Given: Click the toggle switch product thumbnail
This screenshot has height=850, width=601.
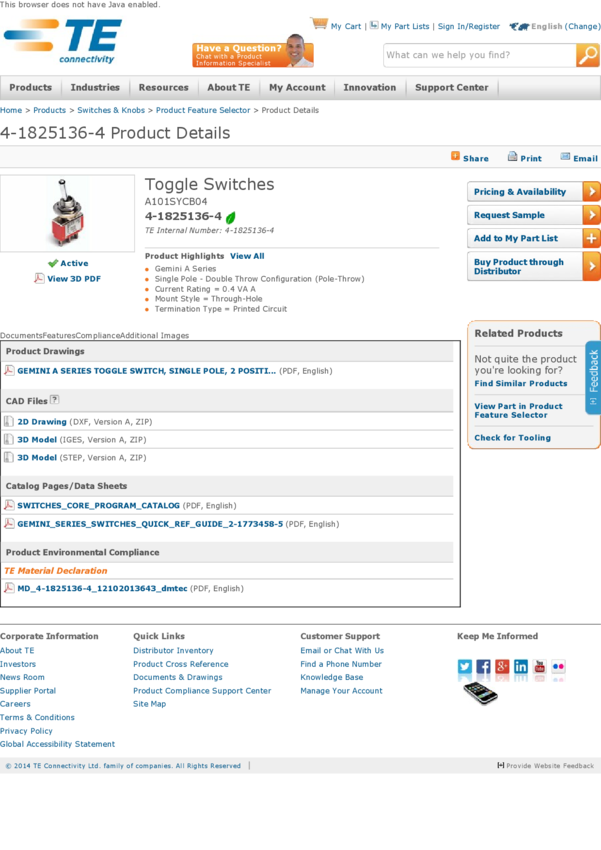Looking at the screenshot, I should (x=67, y=213).
